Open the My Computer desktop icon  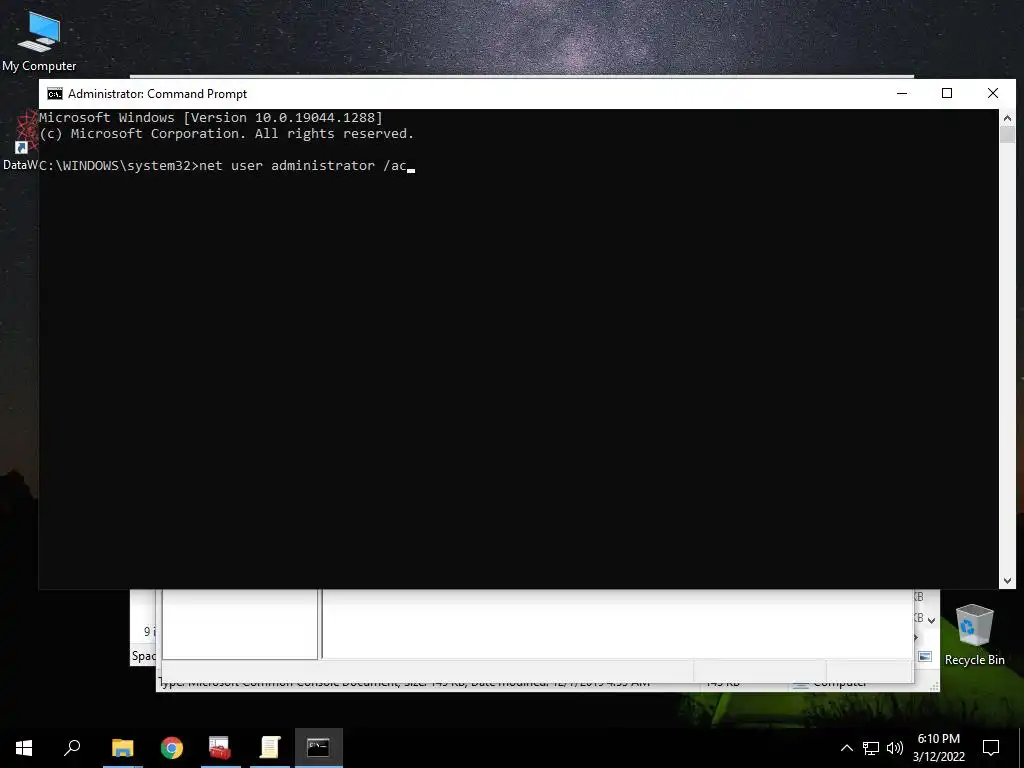coord(39,40)
